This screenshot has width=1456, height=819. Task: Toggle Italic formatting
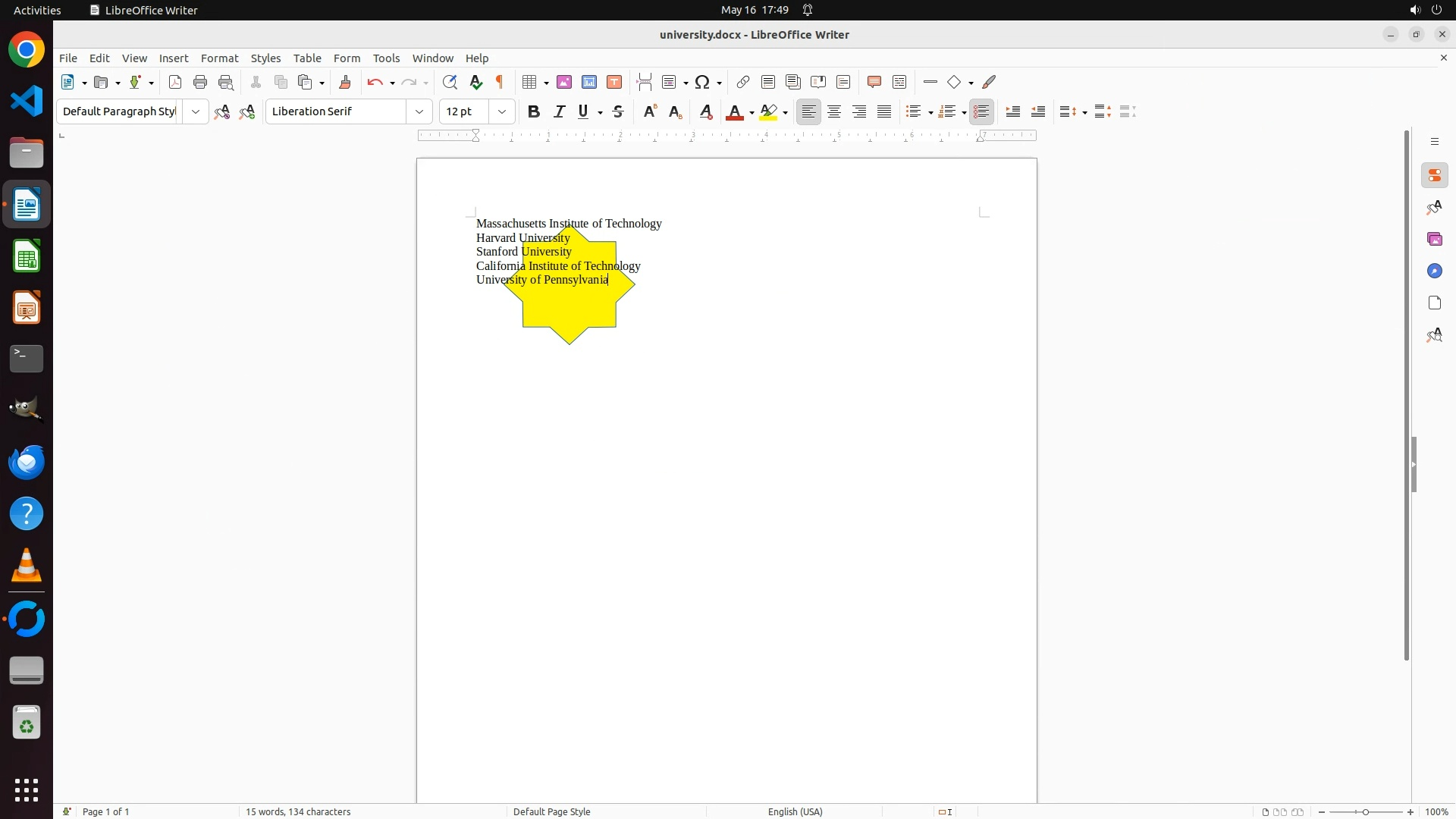tap(559, 112)
